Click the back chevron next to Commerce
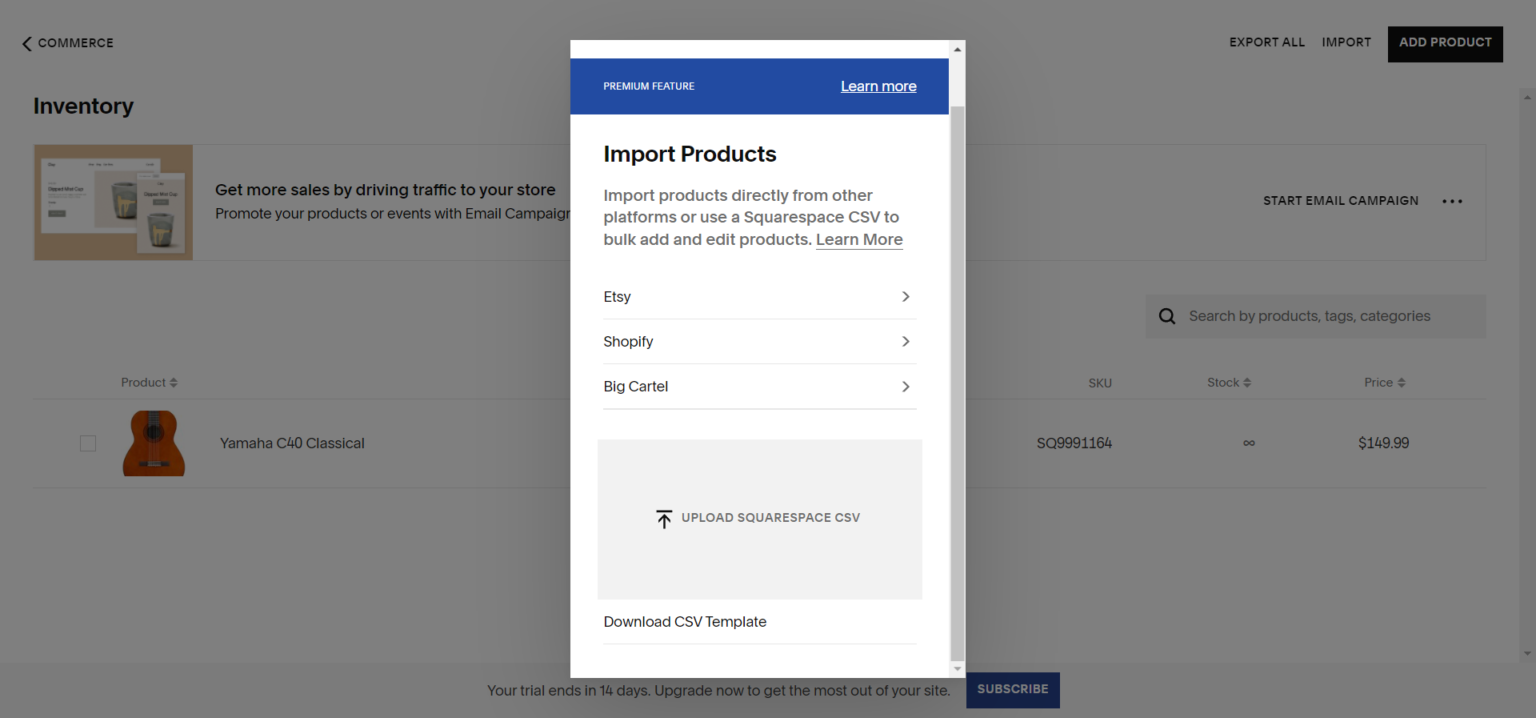Screen dimensions: 1536x718 point(25,43)
